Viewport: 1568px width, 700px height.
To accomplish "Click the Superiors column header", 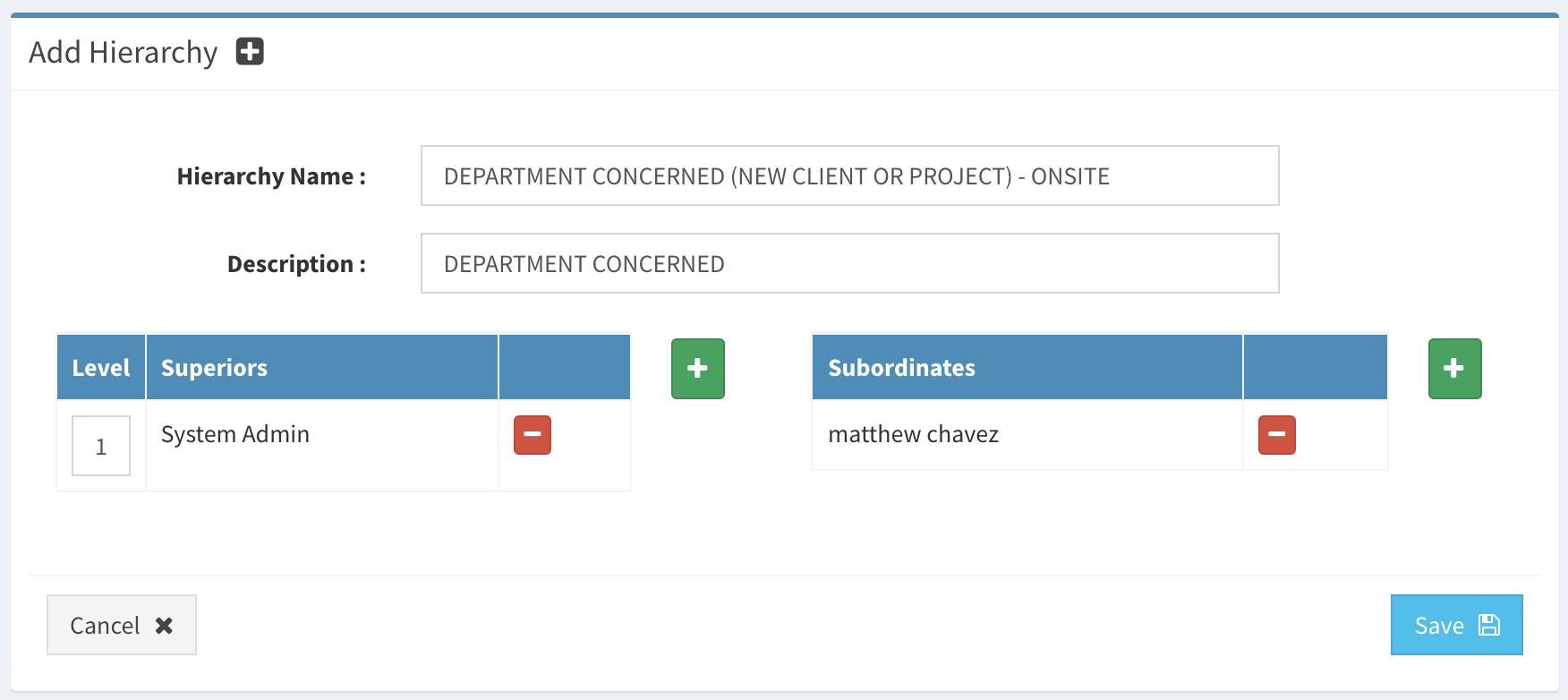I will click(x=215, y=368).
